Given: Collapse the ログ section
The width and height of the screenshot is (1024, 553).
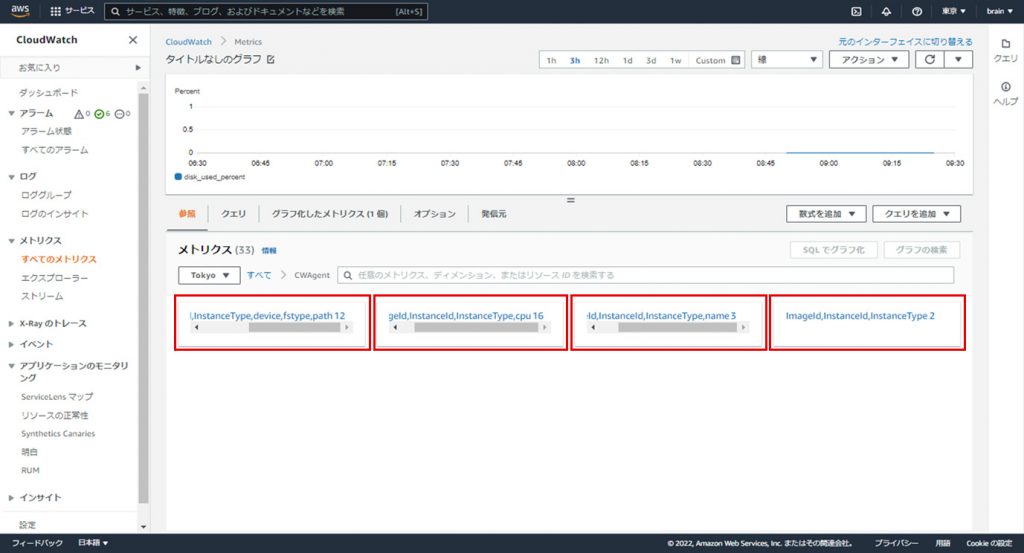Looking at the screenshot, I should 11,177.
